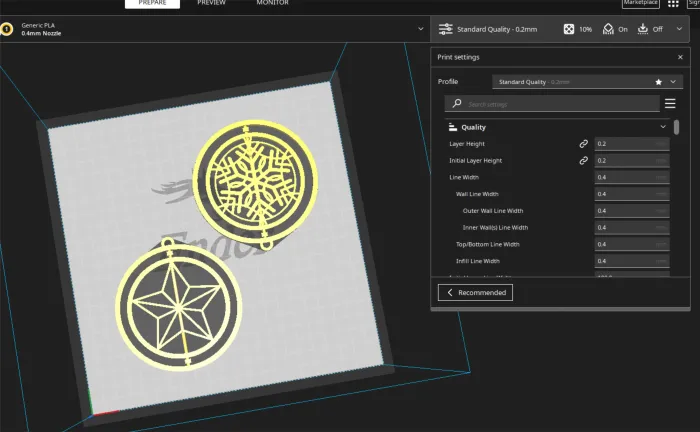Collapse the Quality settings section
700x432 pixels.
coord(663,127)
